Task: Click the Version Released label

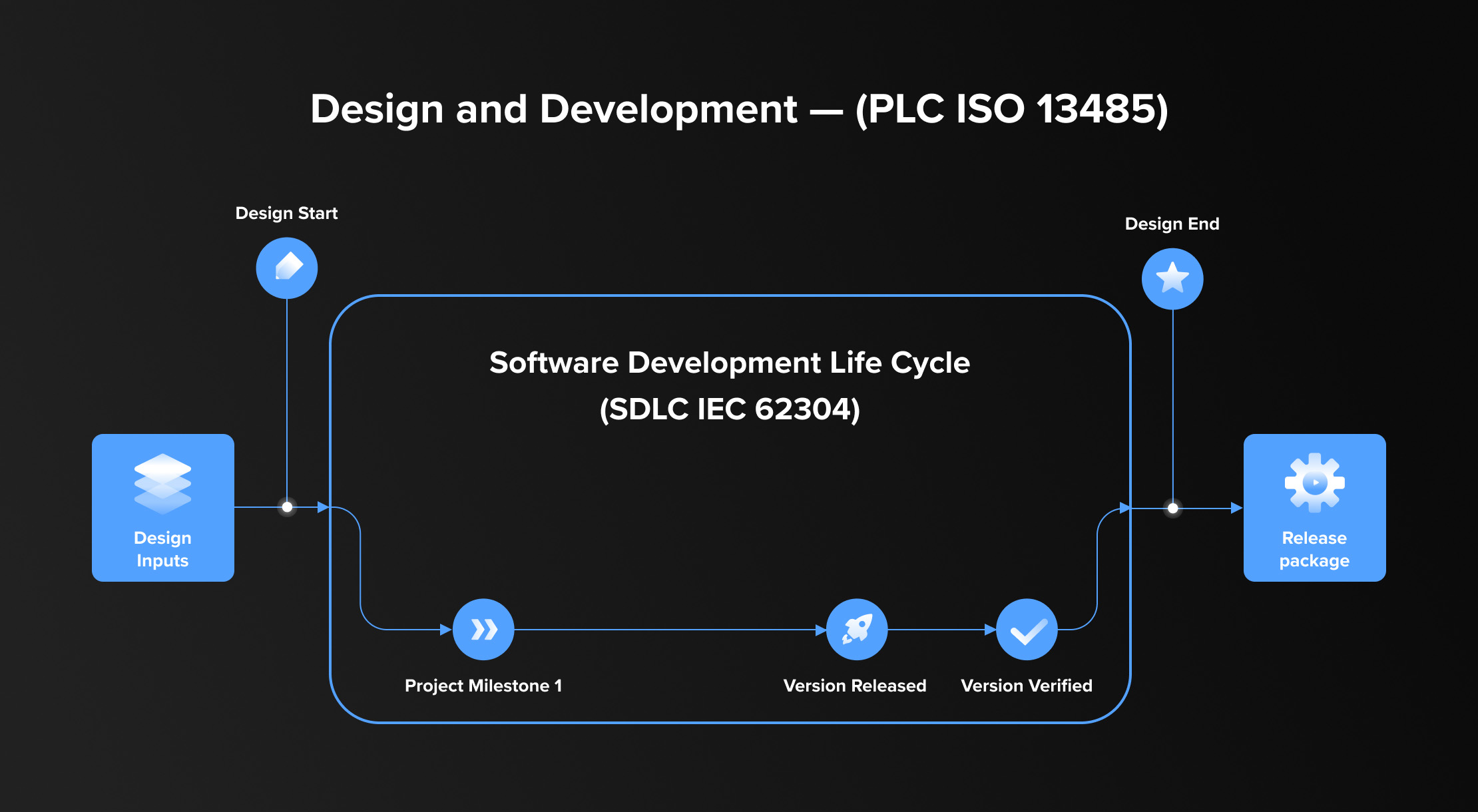Action: coord(855,686)
